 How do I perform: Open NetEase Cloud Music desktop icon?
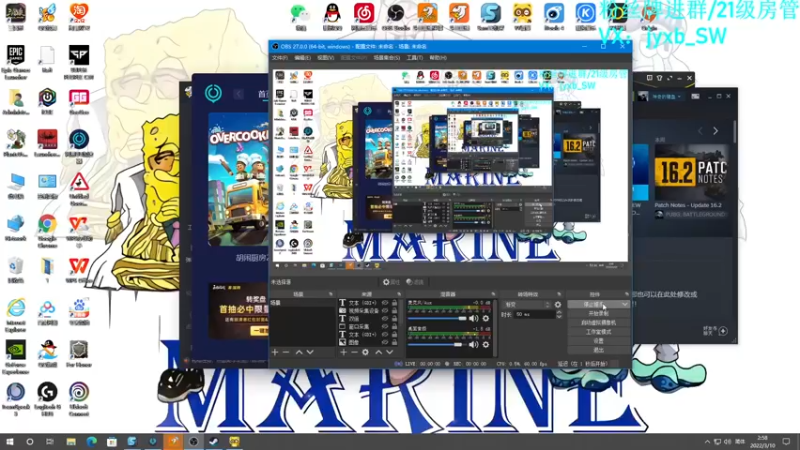point(364,17)
